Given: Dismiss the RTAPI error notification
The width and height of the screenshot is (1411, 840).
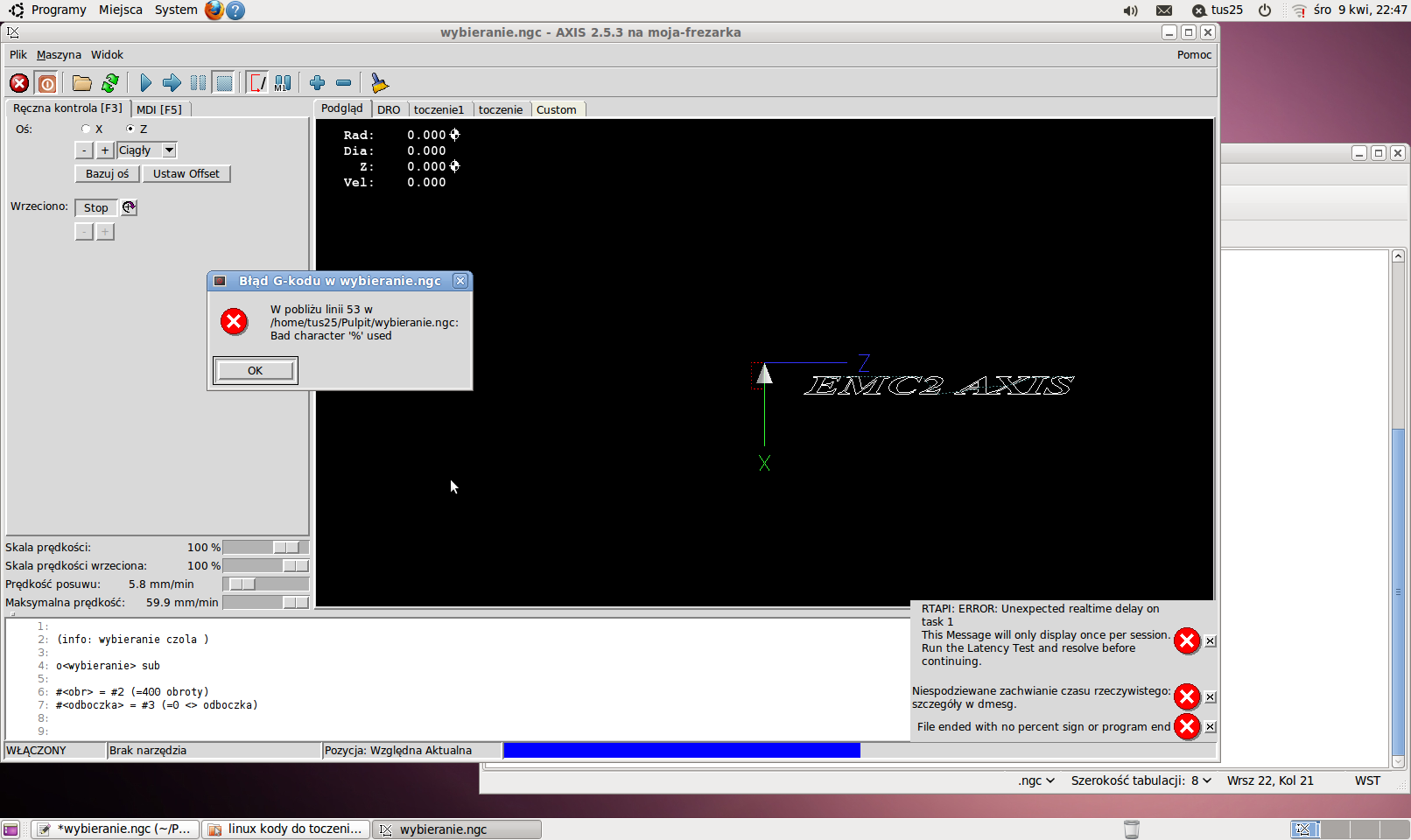Looking at the screenshot, I should 1210,641.
